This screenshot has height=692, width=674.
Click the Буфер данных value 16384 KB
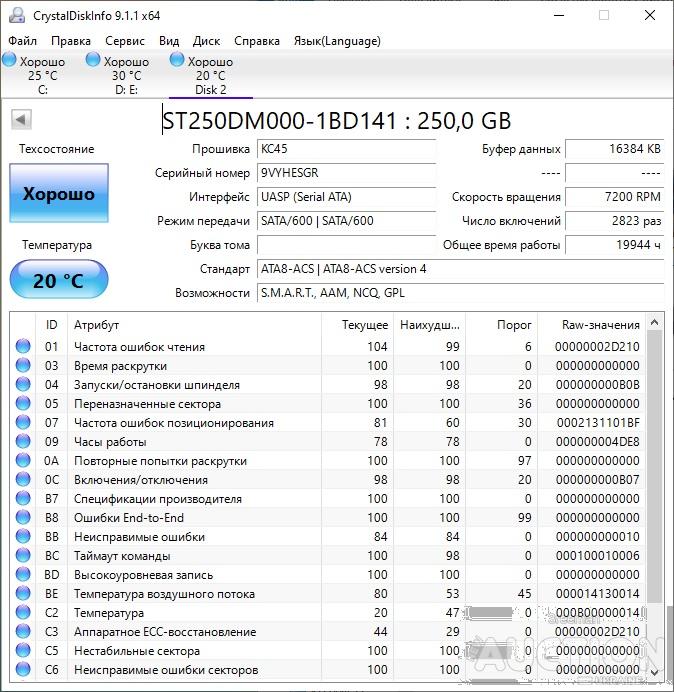614,149
